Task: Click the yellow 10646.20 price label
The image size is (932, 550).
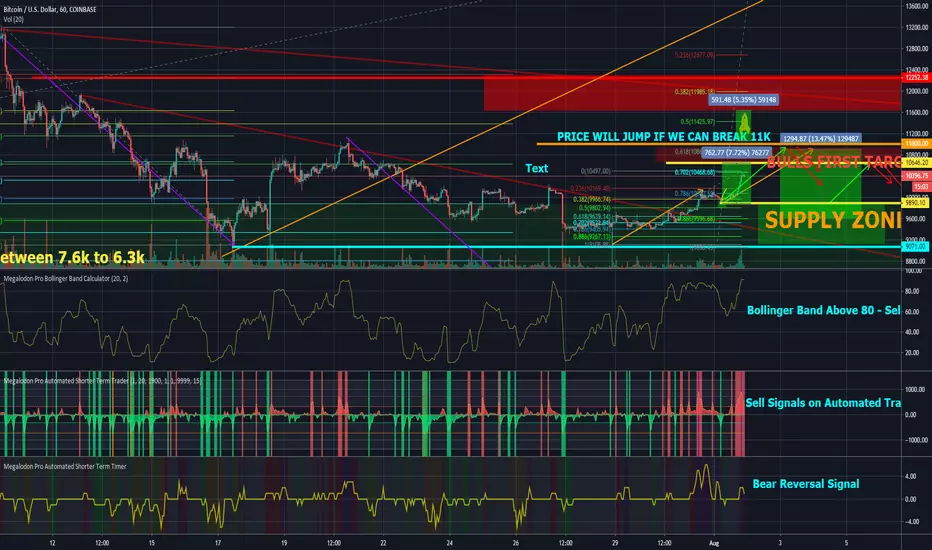Action: 916,162
